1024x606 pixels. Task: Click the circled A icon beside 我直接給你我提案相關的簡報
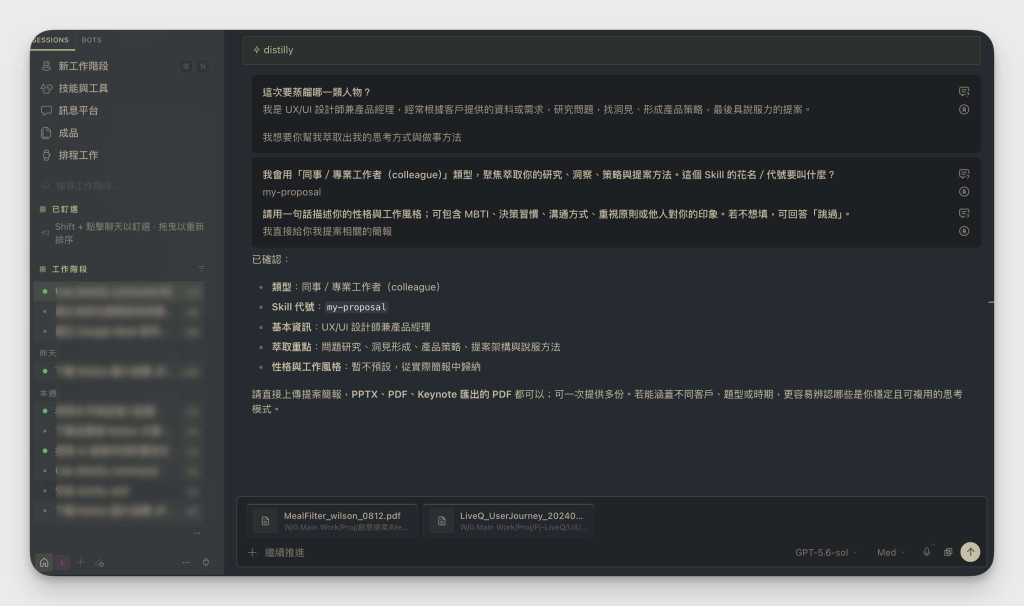(964, 231)
